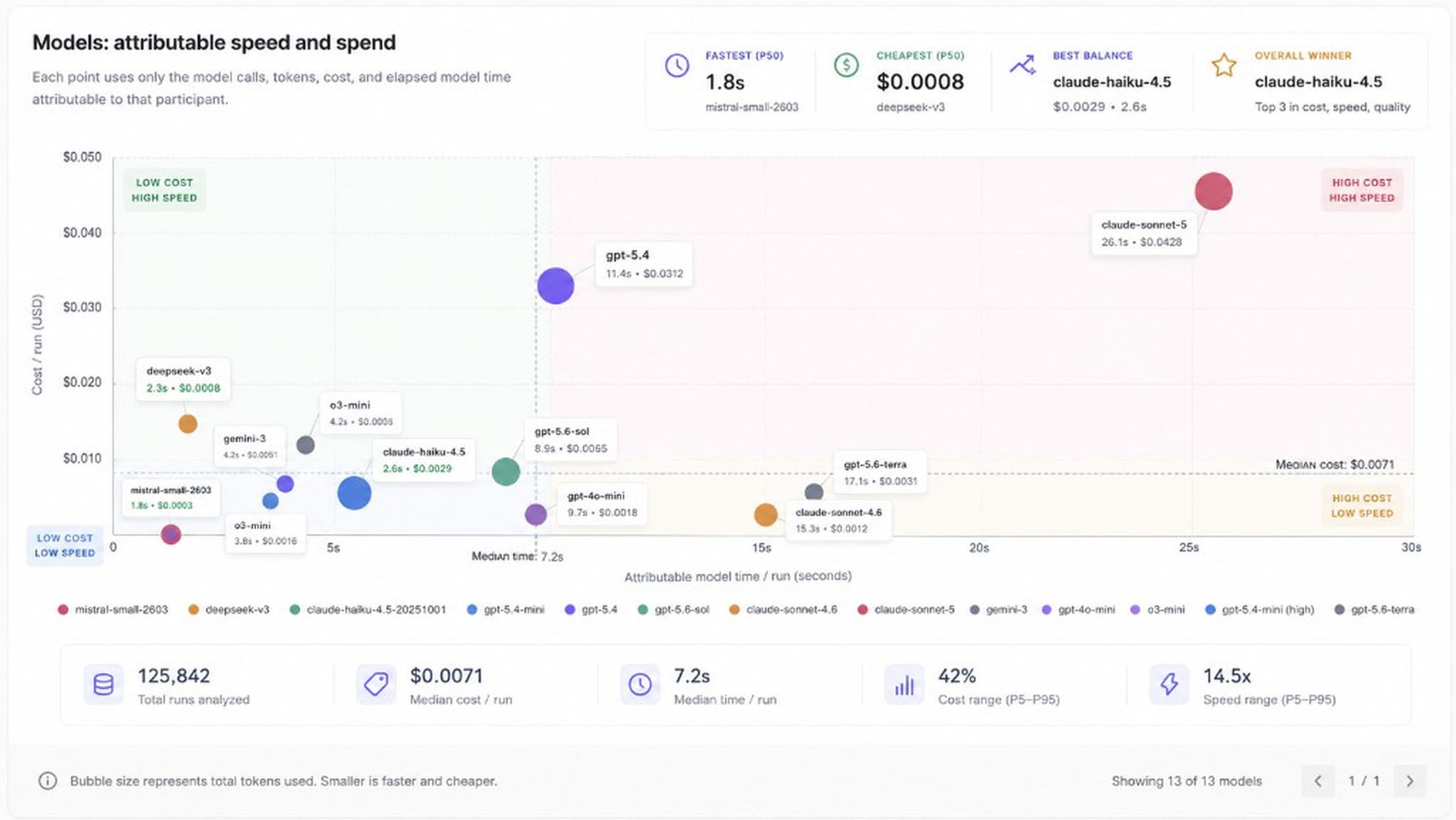Viewport: 1456px width, 820px height.
Task: Toggle mistral-small-2603 in the legend
Action: pos(113,610)
